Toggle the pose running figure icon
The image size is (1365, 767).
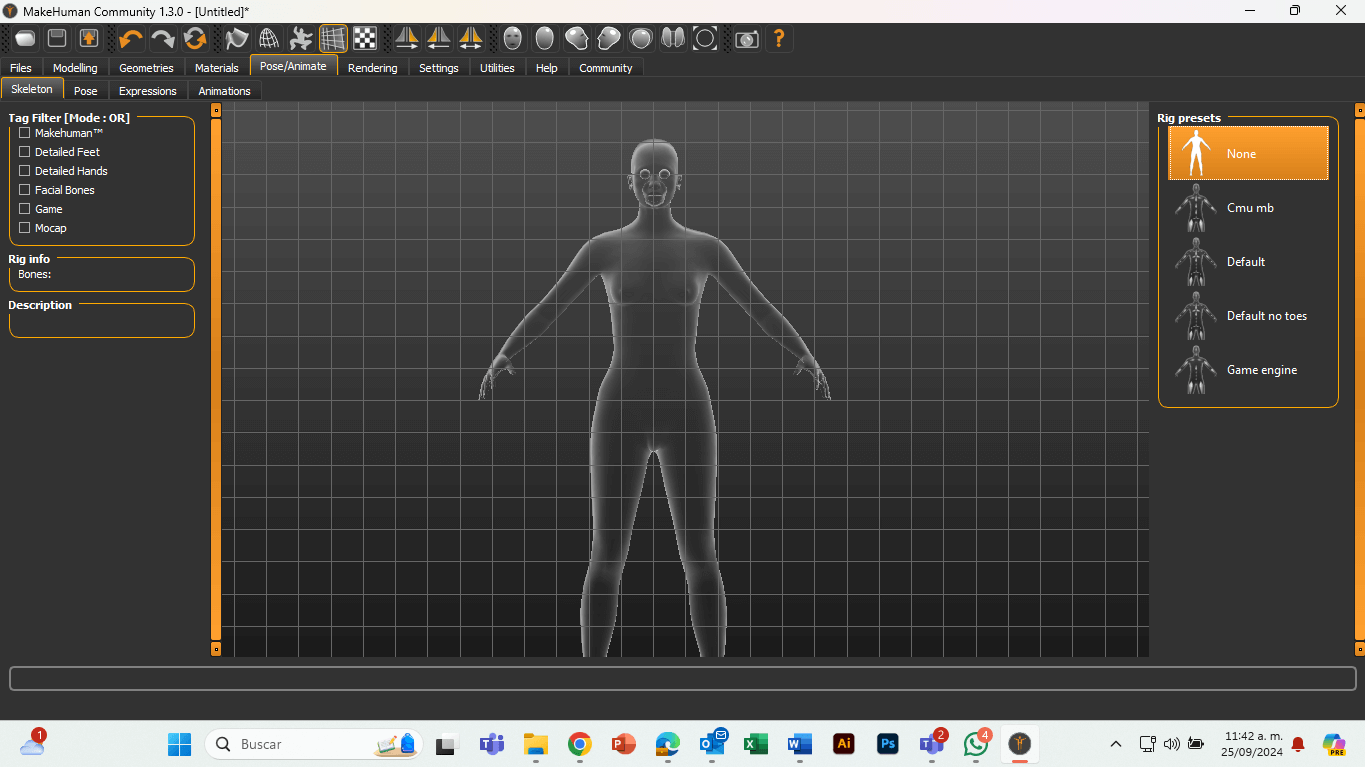pos(301,39)
